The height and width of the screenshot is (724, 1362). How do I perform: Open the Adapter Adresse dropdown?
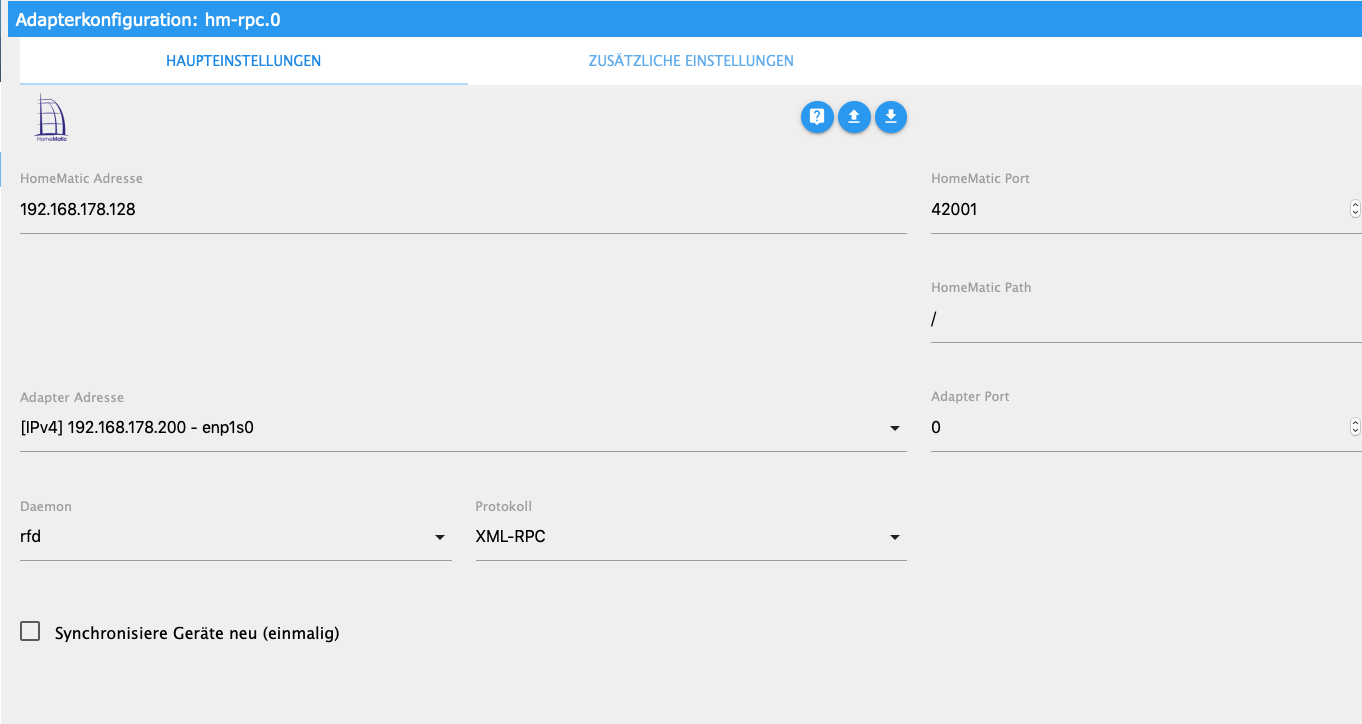(463, 428)
